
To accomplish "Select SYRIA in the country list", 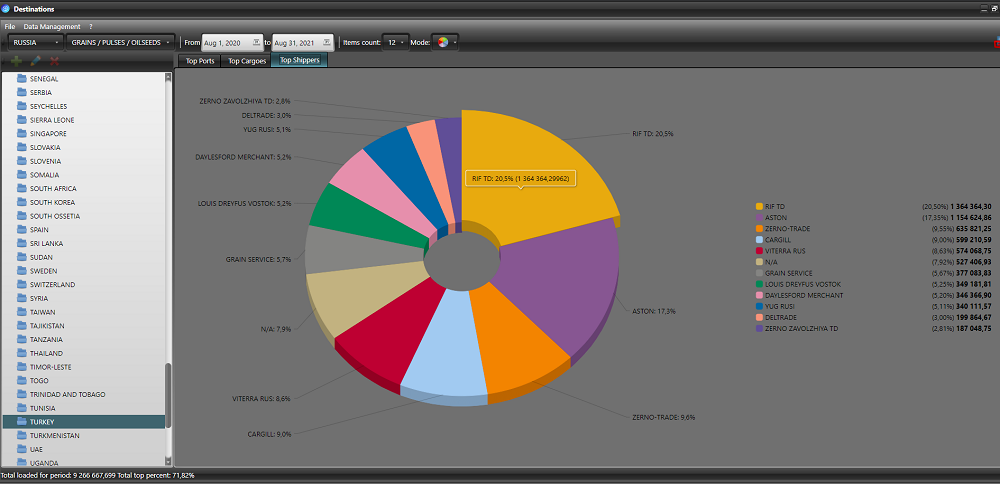I will tap(83, 298).
